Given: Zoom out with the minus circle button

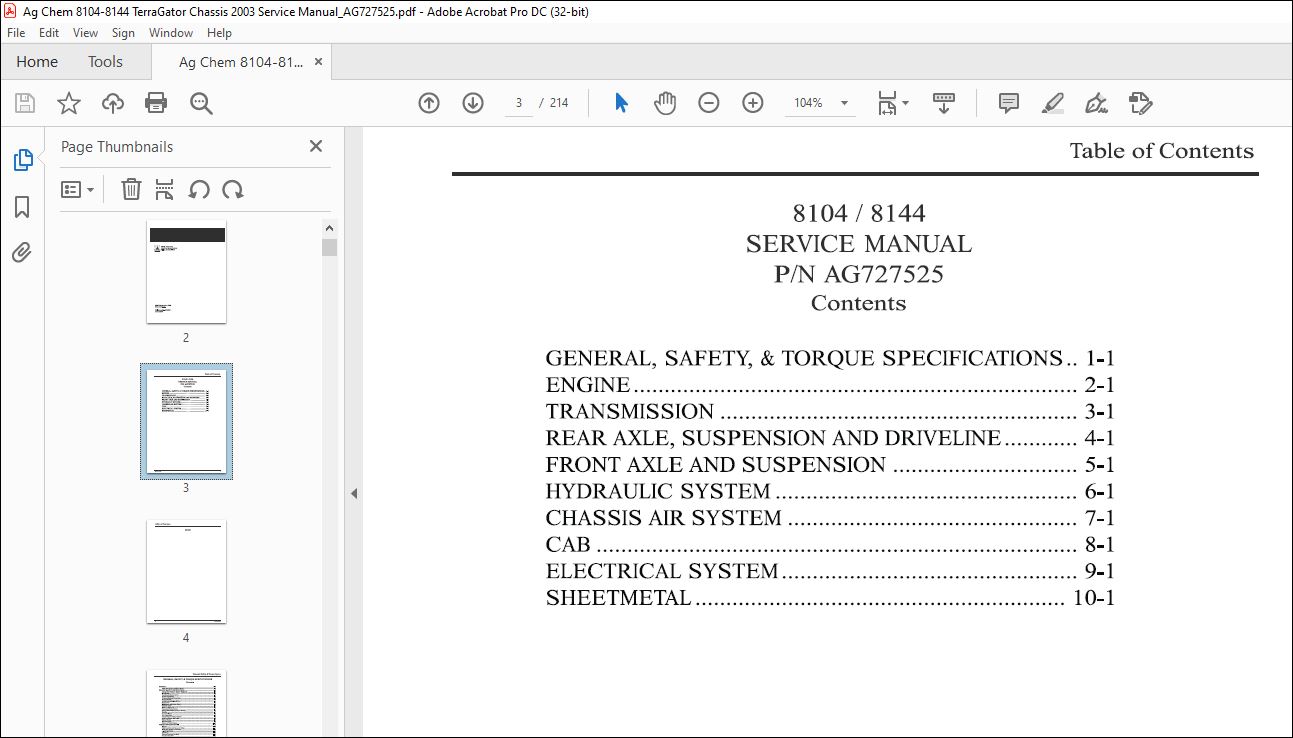Looking at the screenshot, I should tap(709, 103).
